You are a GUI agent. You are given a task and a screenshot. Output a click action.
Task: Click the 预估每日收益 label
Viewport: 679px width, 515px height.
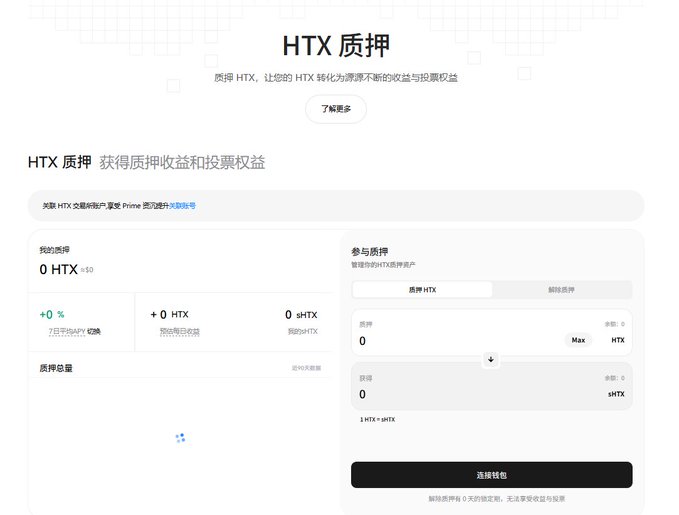pyautogui.click(x=180, y=331)
